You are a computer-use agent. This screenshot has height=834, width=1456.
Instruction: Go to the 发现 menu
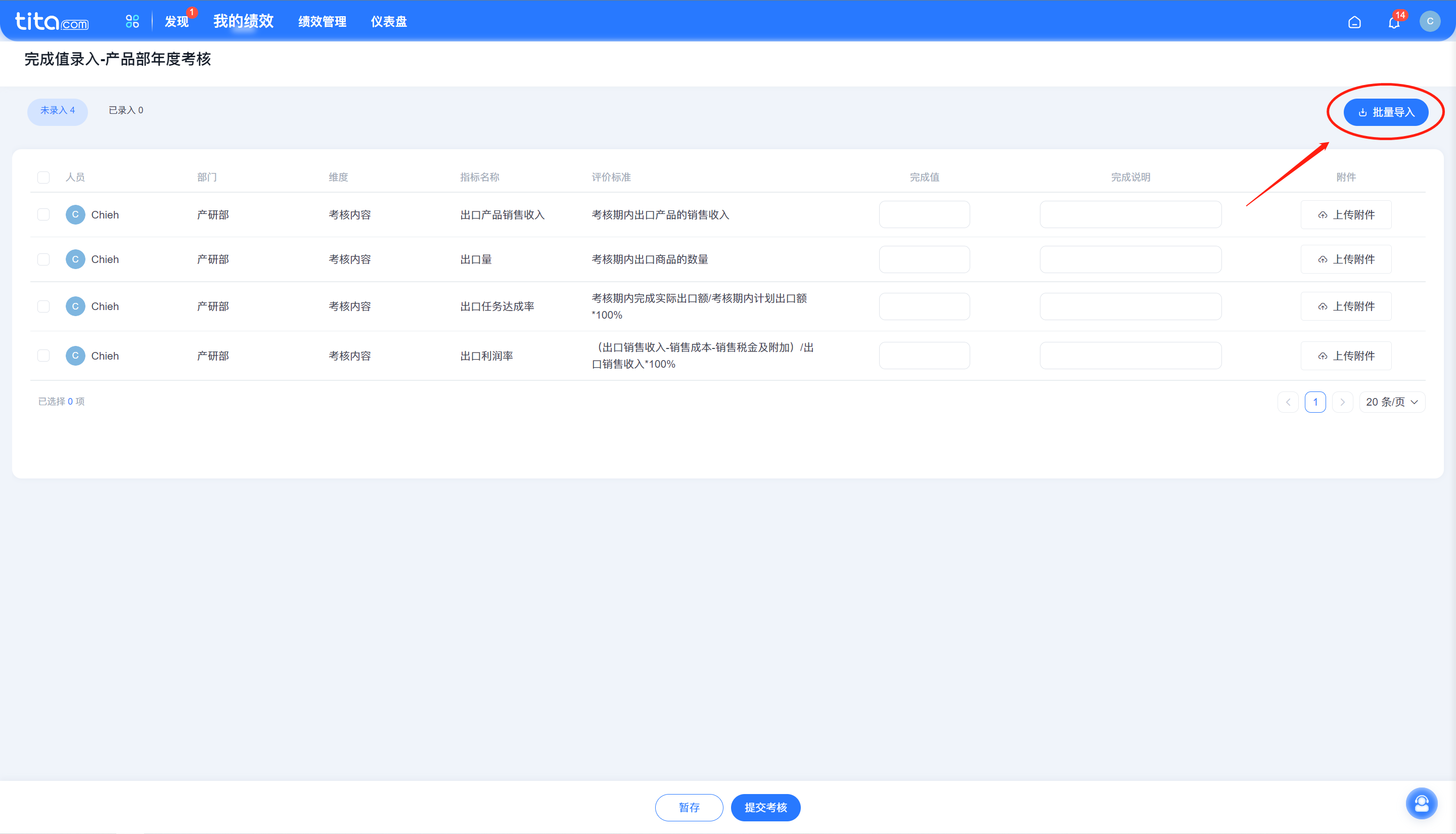tap(176, 21)
